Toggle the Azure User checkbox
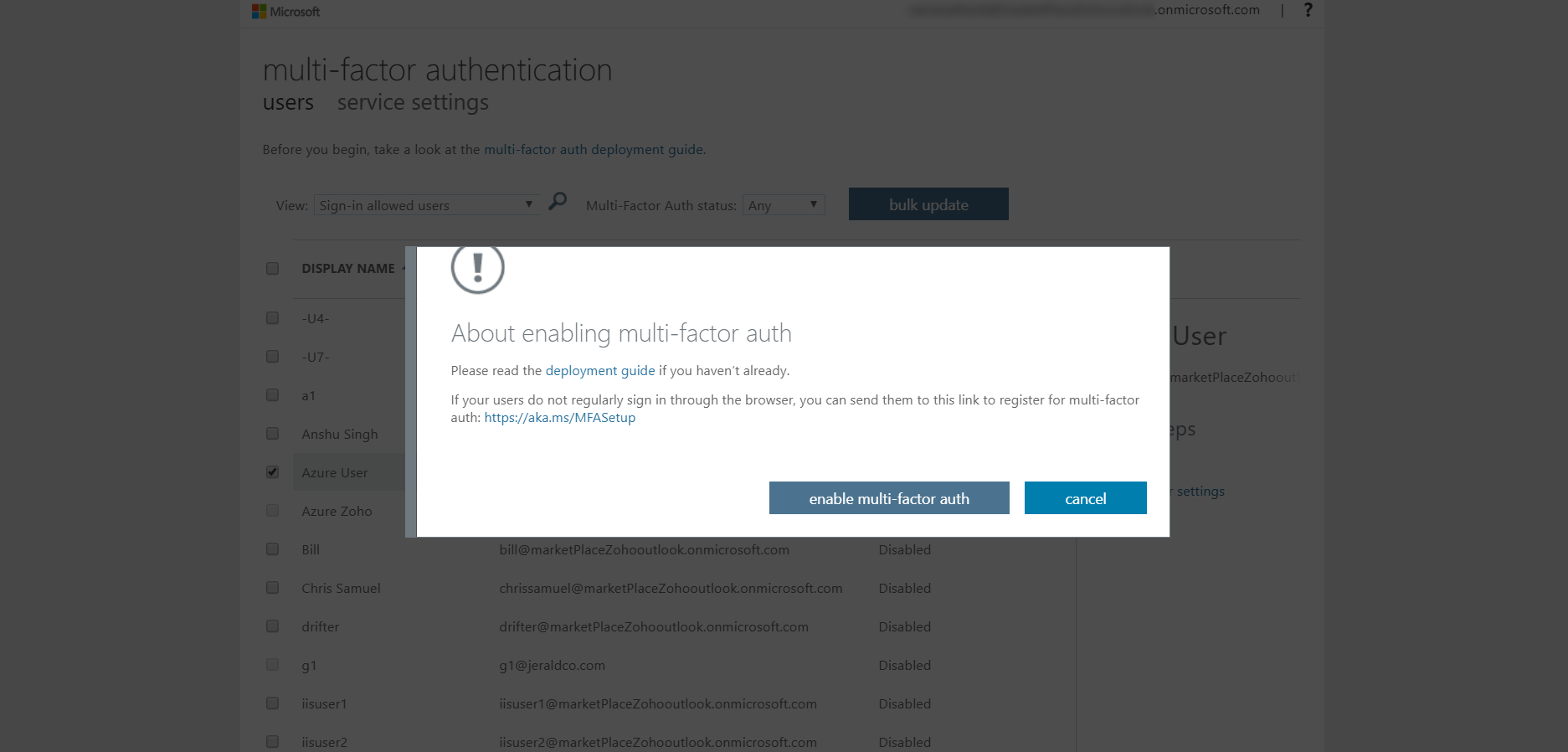Viewport: 1568px width, 752px height. [x=273, y=472]
